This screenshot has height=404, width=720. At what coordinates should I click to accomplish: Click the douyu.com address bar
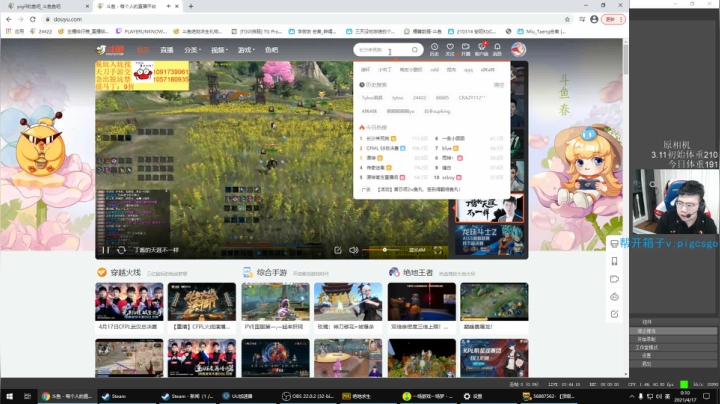(x=301, y=19)
